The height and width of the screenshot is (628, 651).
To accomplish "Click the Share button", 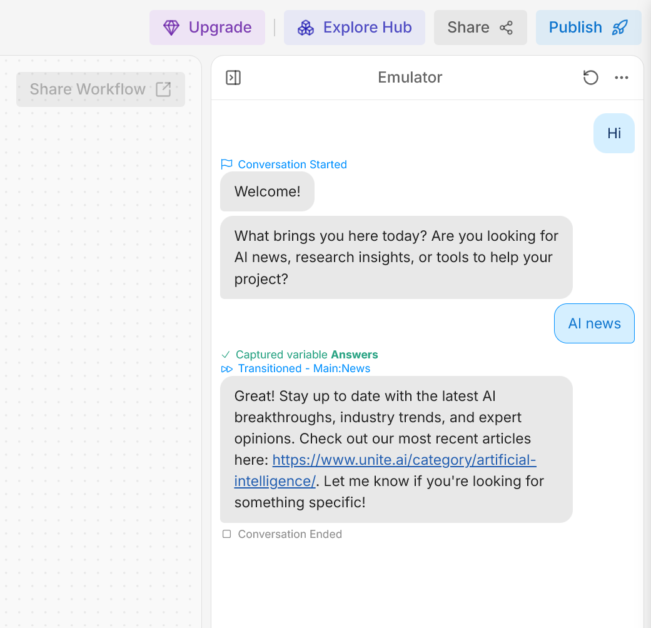I will click(x=480, y=27).
